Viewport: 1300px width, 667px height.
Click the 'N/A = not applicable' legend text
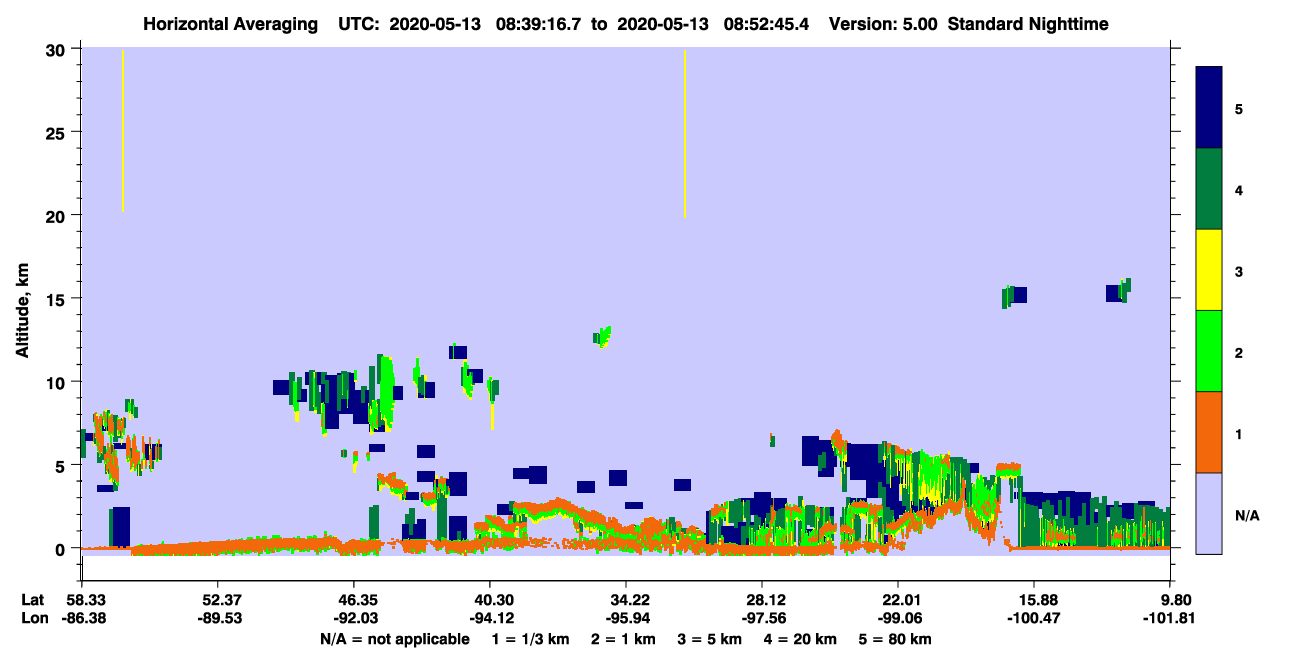click(x=394, y=639)
